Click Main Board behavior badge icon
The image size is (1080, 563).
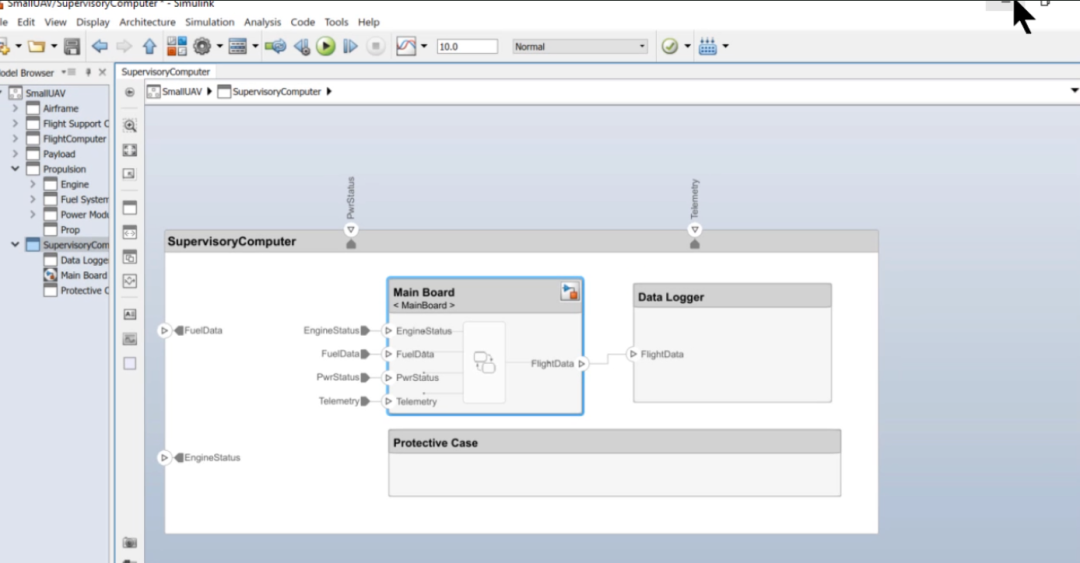(570, 291)
